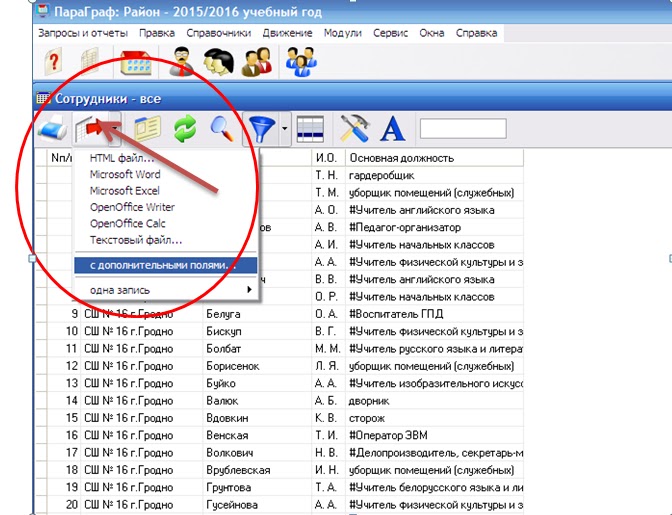672x515 pixels.
Task: Expand the export button dropdown arrow
Action: [x=115, y=128]
